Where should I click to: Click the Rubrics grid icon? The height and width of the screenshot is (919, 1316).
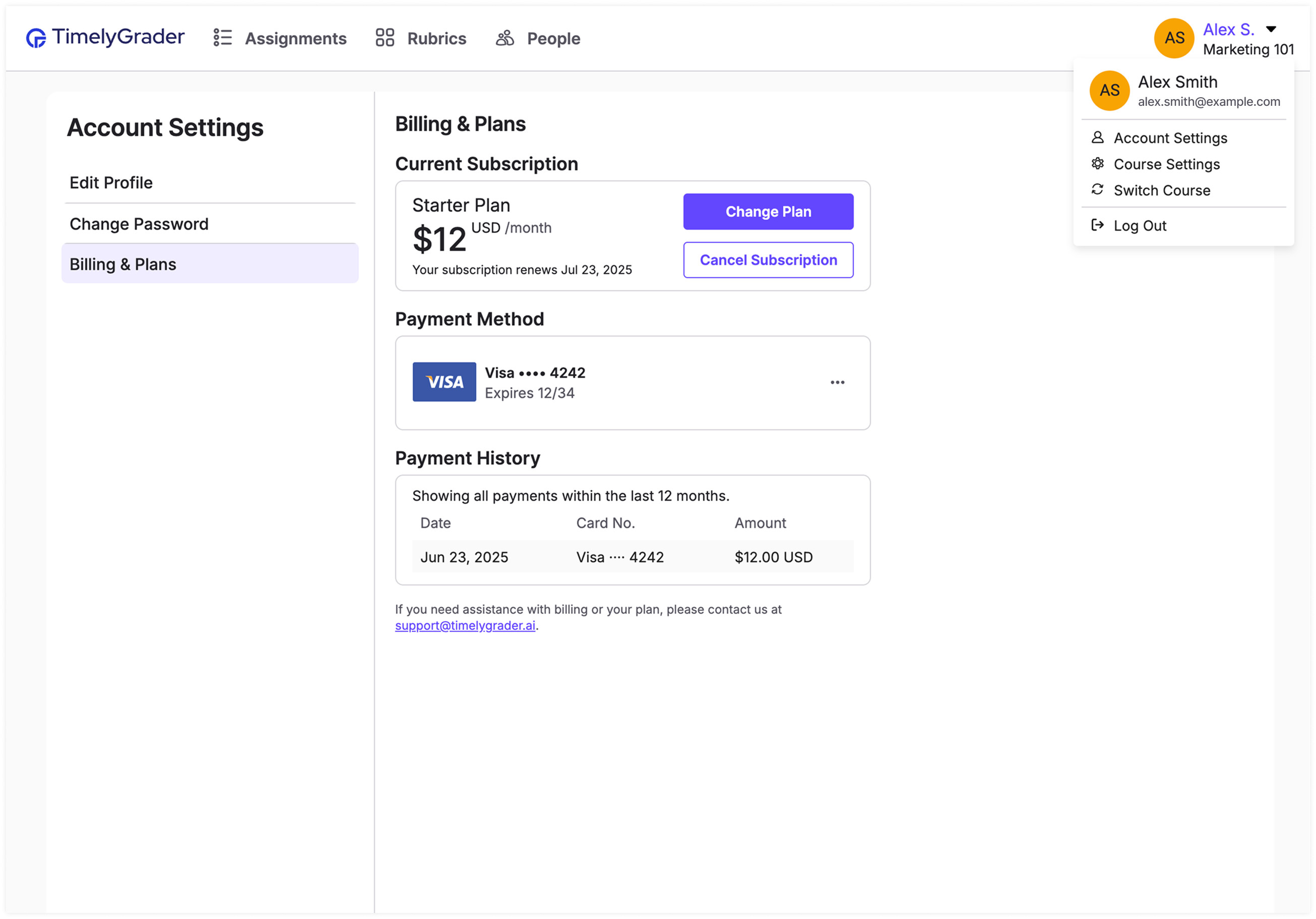click(x=385, y=38)
